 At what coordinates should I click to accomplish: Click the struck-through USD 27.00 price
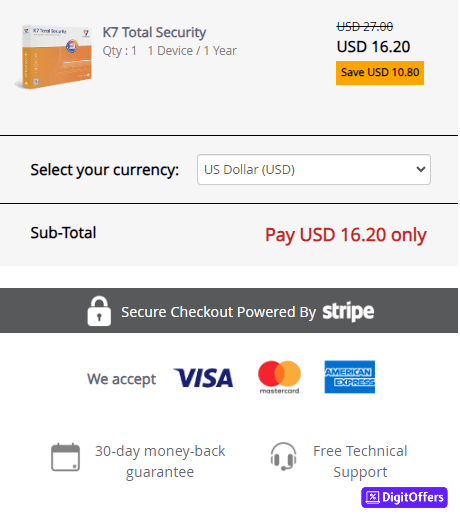click(x=365, y=26)
